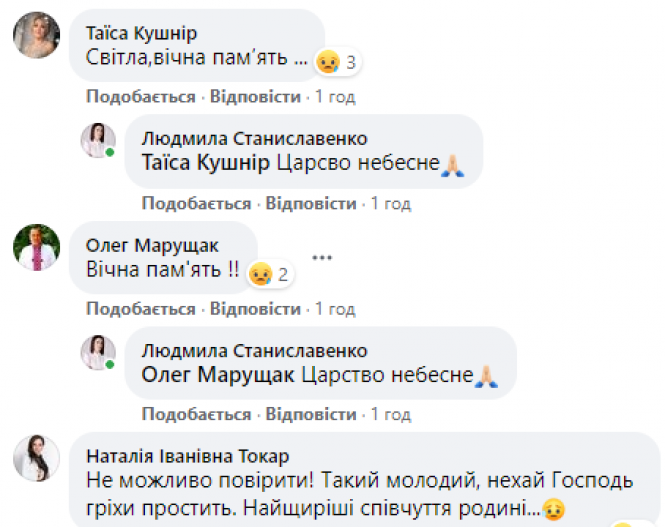Image resolution: width=665 pixels, height=527 pixels.
Task: Open reactions on Олег Марущак's comment
Action: click(270, 273)
